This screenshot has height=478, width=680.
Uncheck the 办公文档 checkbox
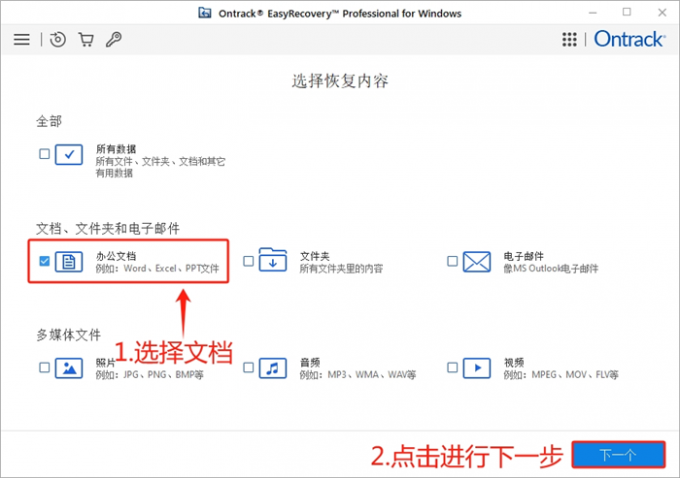pos(44,261)
